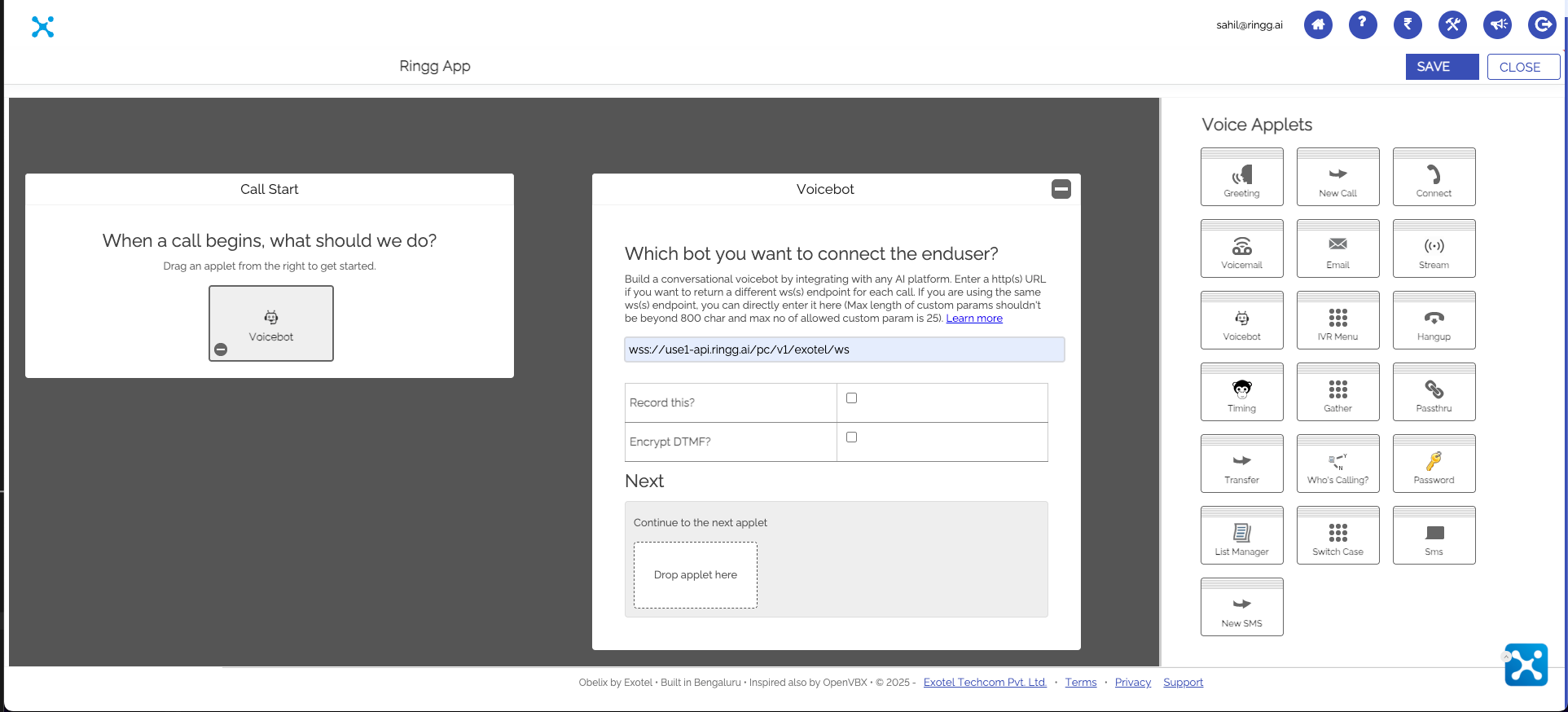Select the Transfer applet
This screenshot has height=712, width=1568.
pyautogui.click(x=1241, y=464)
